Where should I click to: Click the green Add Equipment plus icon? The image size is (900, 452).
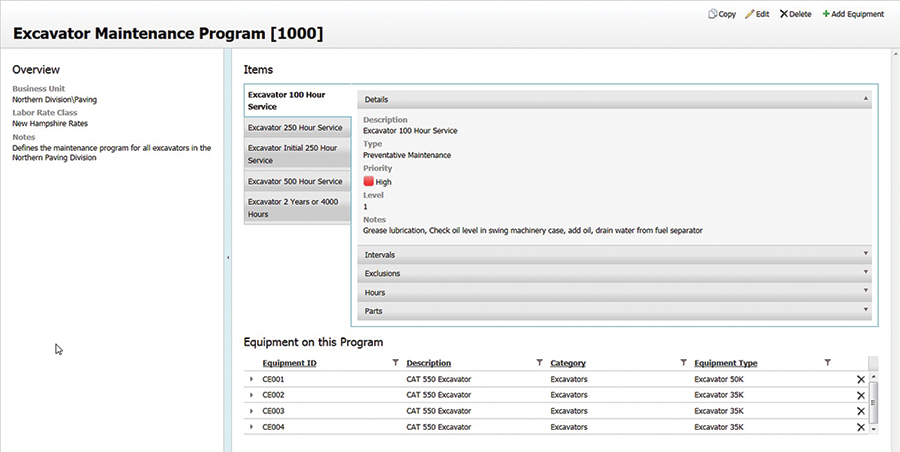(826, 14)
